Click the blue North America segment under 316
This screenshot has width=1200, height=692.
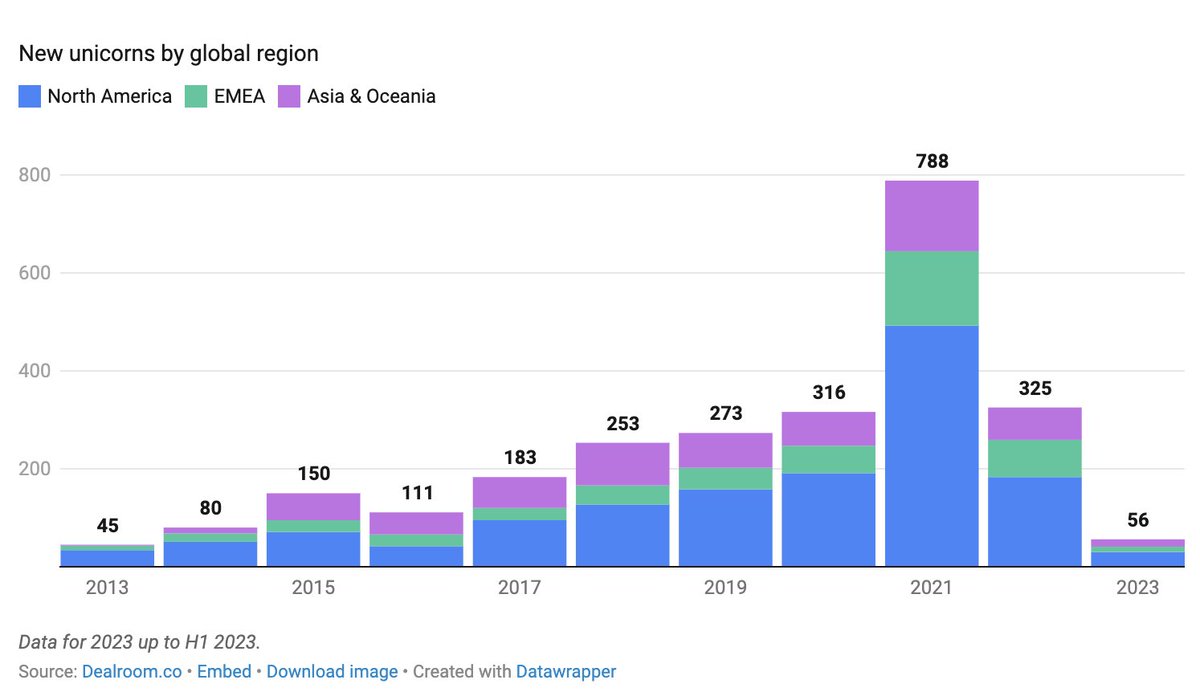(829, 520)
